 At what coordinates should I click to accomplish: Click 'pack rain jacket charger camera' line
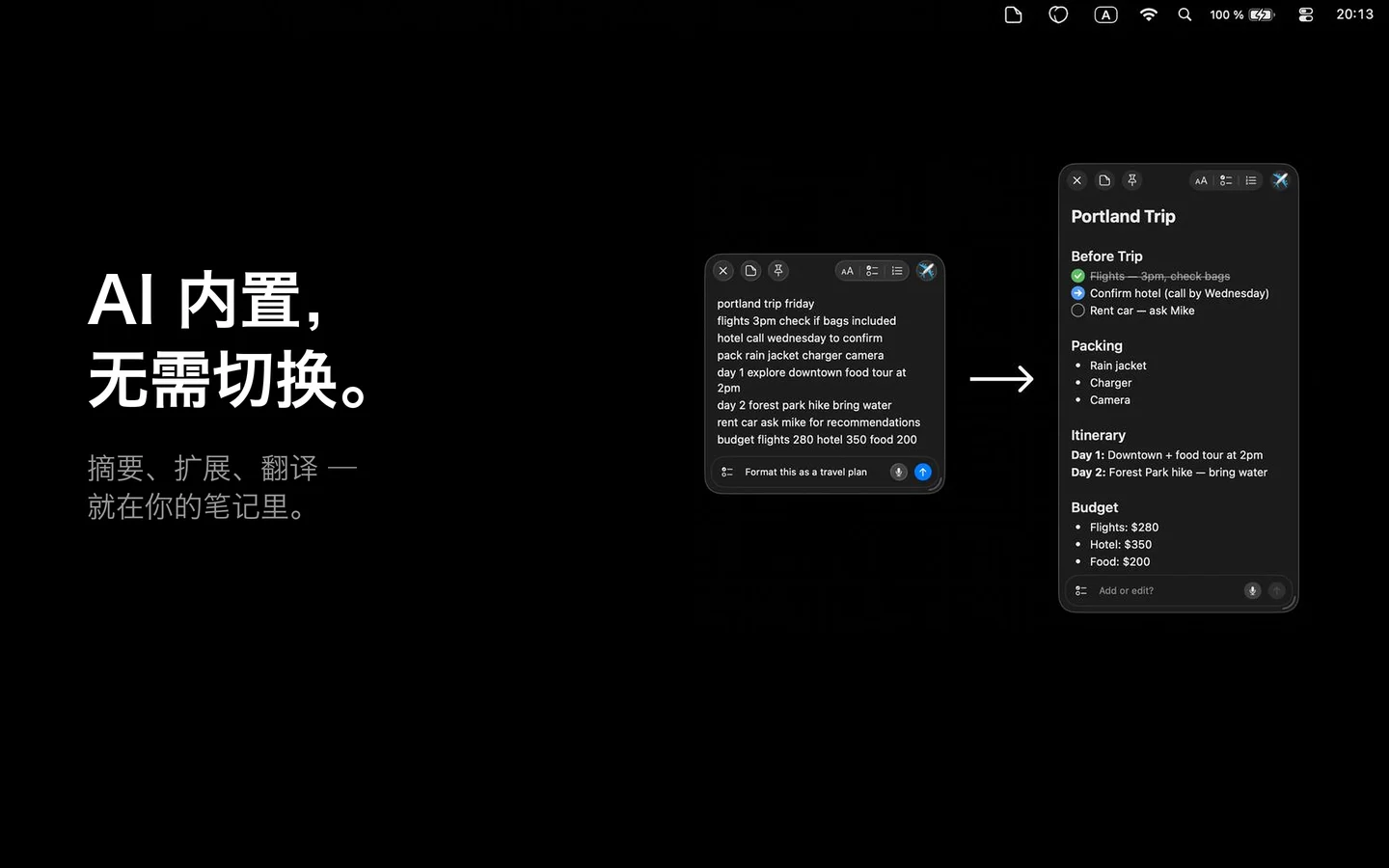click(x=800, y=356)
